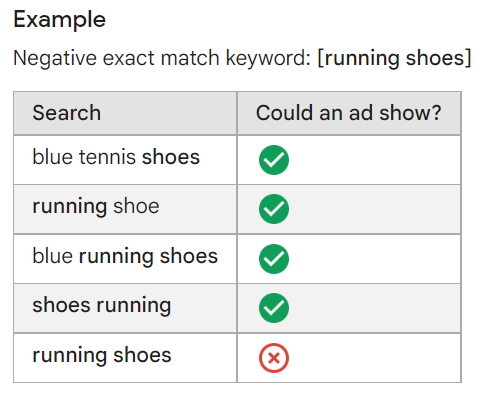Click the bold word 'running' in running shoe row
This screenshot has width=484, height=394.
(x=70, y=207)
